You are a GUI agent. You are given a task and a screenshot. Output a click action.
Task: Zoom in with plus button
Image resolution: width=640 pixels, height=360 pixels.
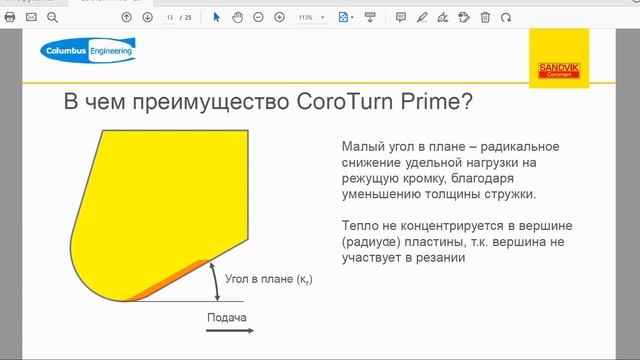[x=279, y=17]
